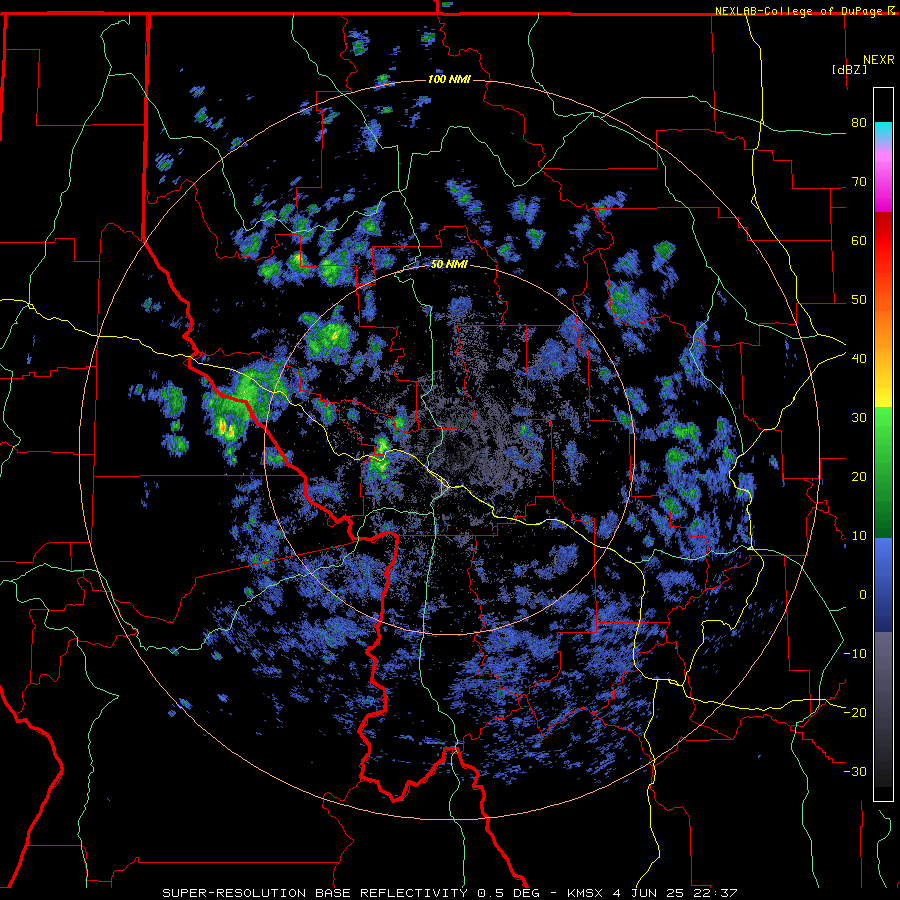This screenshot has width=900, height=900.
Task: Click the -30 value on dBZ scale
Action: pos(855,772)
